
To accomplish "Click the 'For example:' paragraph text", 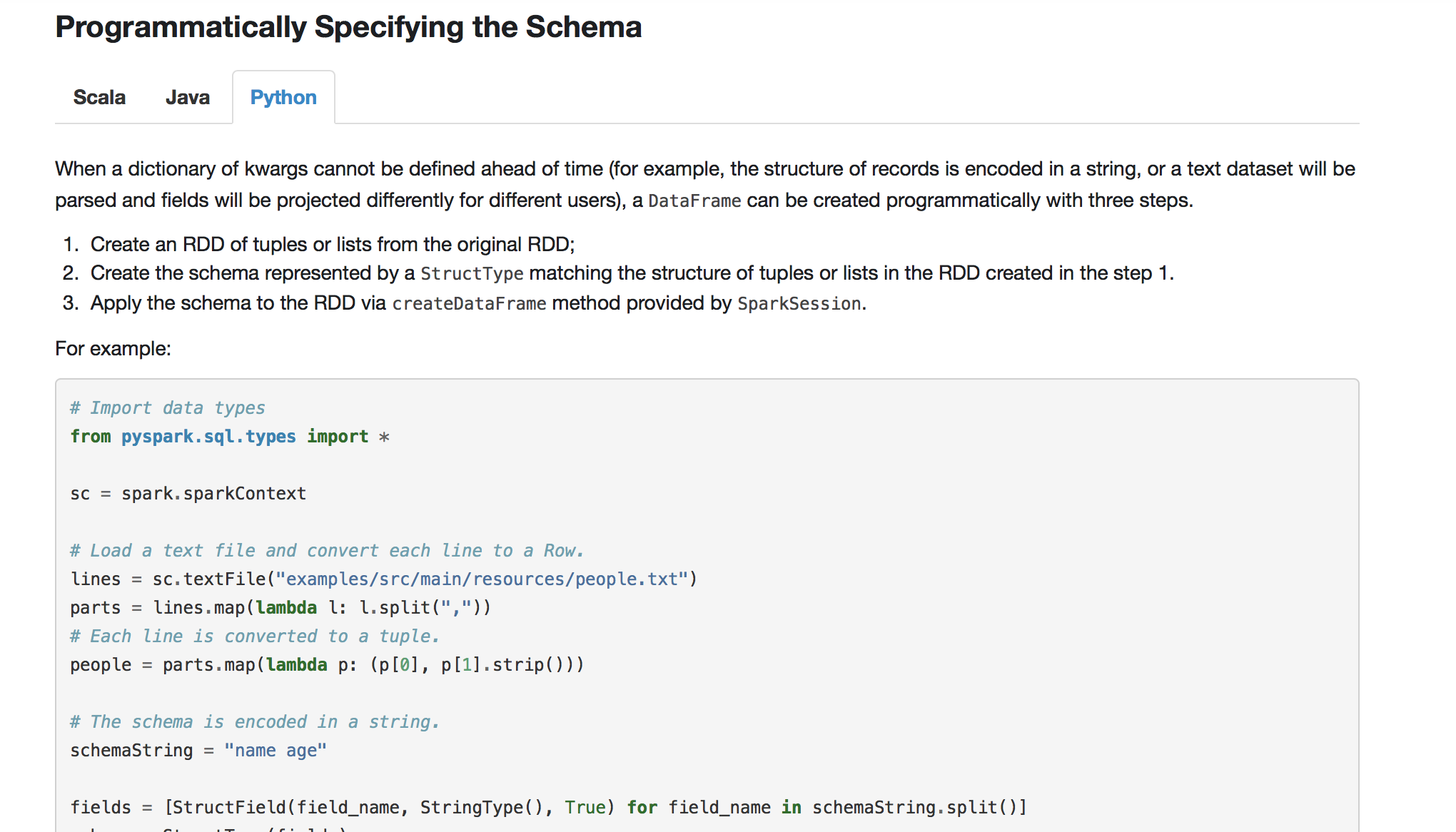I will click(113, 349).
